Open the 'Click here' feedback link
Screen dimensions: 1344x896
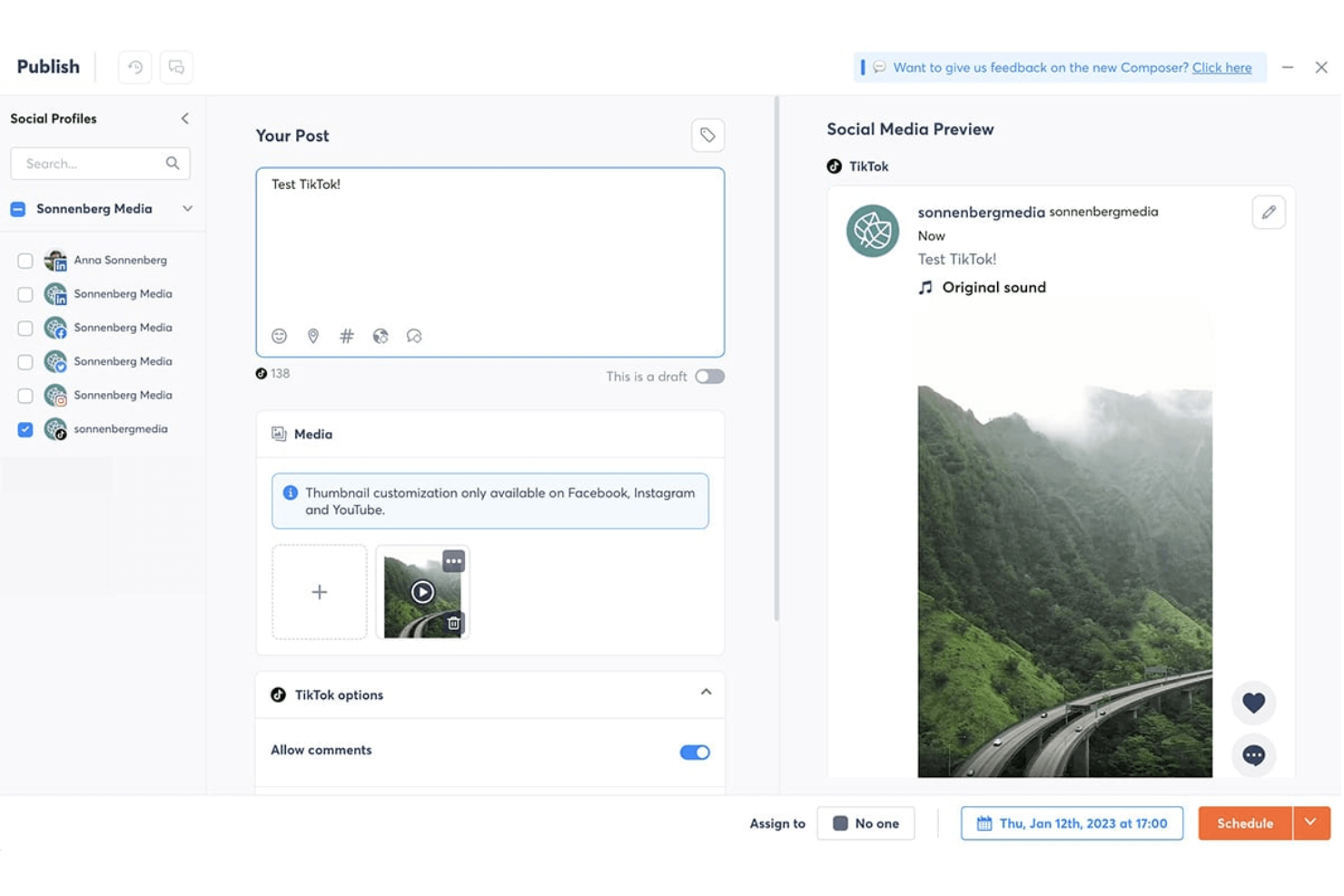coord(1221,67)
